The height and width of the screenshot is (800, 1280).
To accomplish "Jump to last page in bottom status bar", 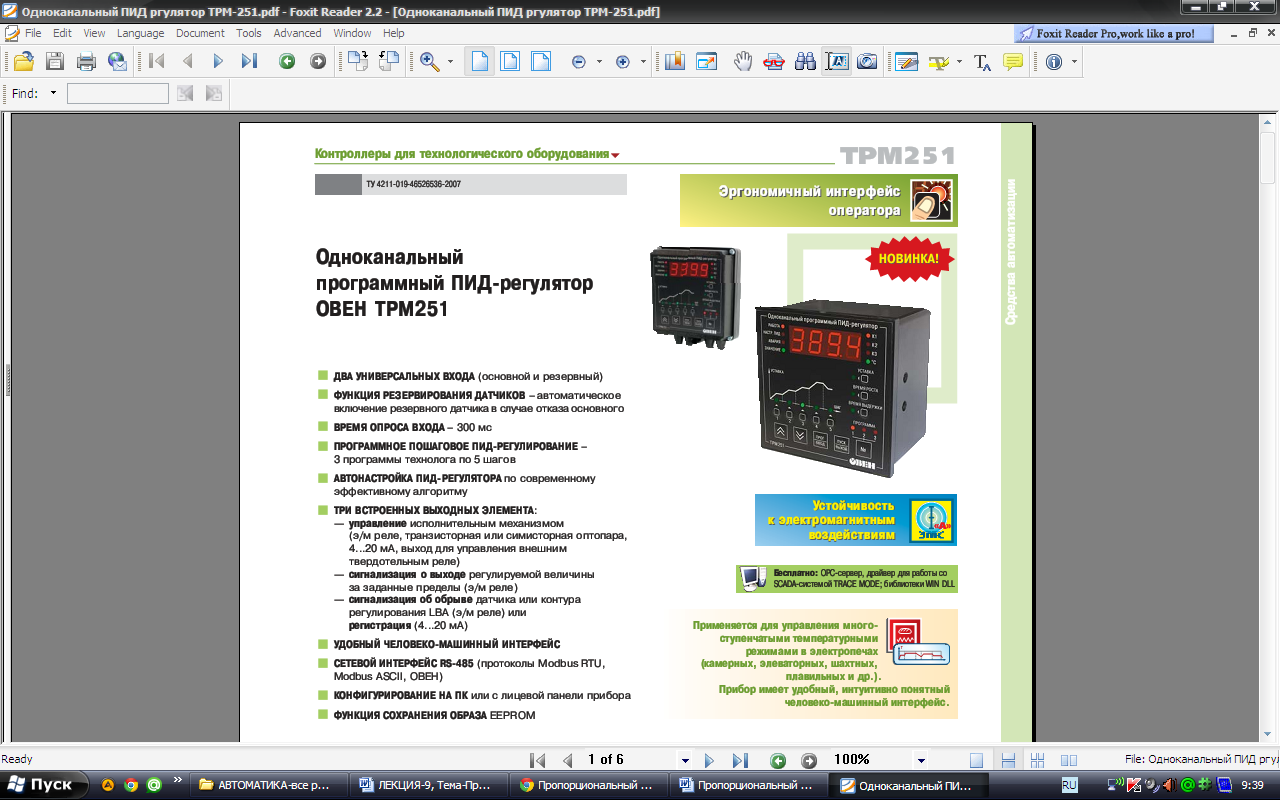I will click(x=740, y=760).
